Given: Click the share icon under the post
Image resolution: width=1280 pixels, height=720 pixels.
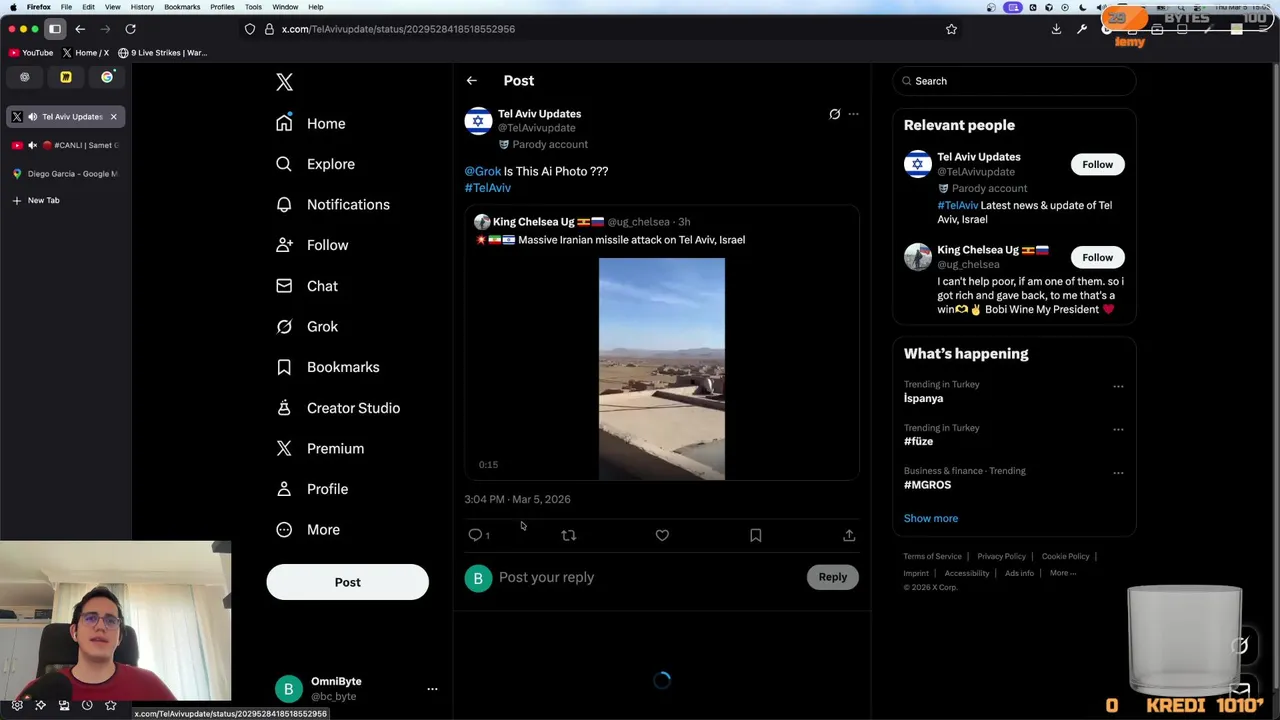Looking at the screenshot, I should tap(849, 536).
